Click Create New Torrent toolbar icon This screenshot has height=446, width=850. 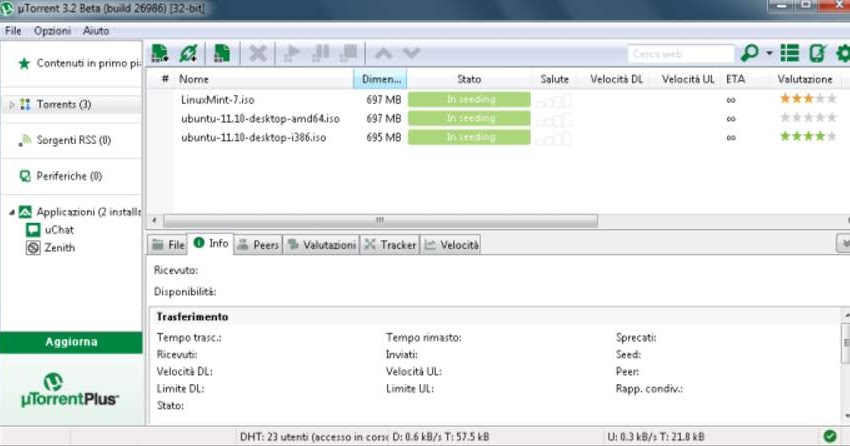(x=222, y=53)
